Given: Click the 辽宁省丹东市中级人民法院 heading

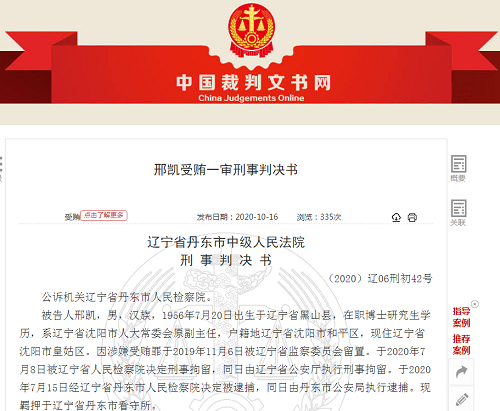Looking at the screenshot, I should click(x=226, y=242).
